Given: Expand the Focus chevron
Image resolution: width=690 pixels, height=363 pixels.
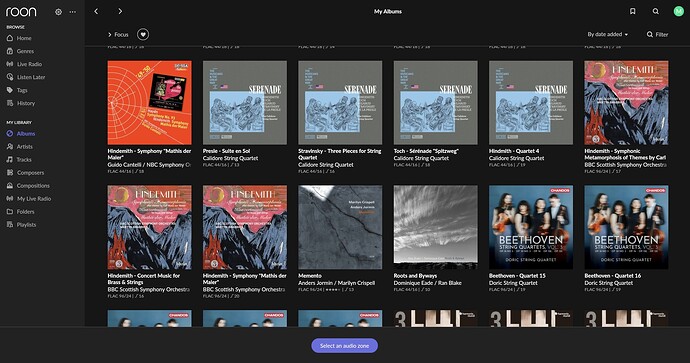Looking at the screenshot, I should 110,34.
